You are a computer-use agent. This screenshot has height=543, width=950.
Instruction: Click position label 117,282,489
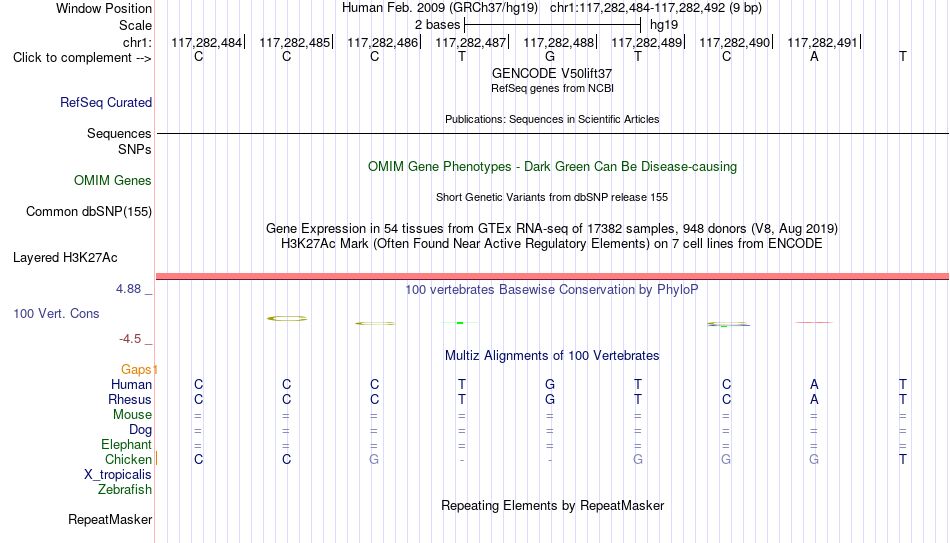click(x=646, y=42)
